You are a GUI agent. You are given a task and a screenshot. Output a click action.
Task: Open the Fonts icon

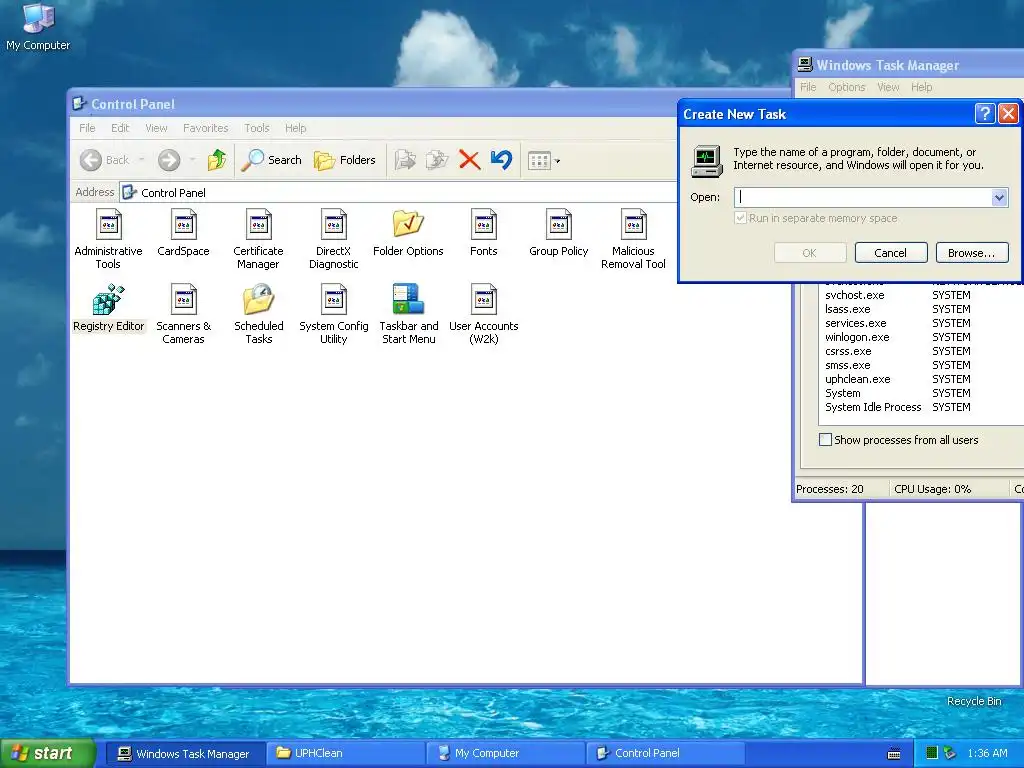(483, 233)
